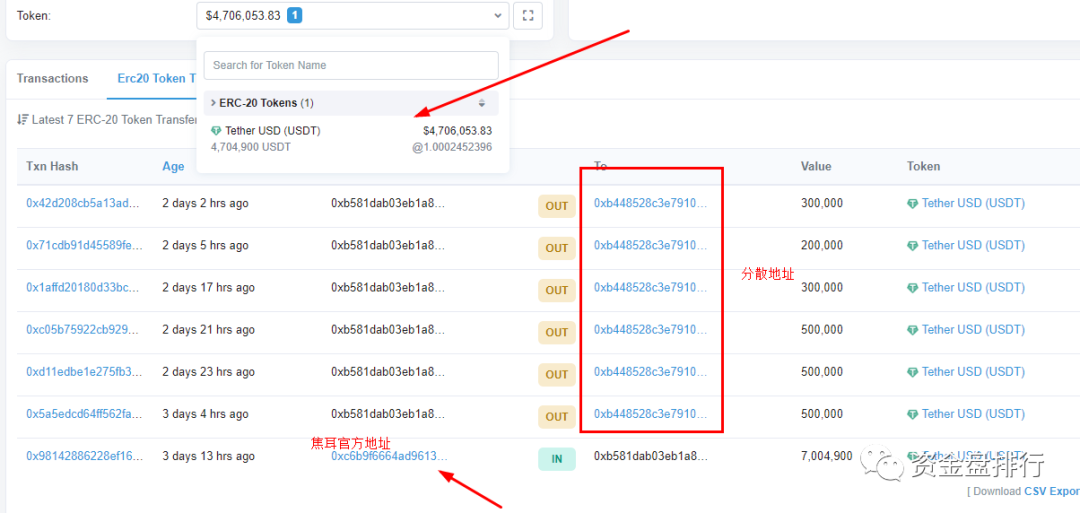Image resolution: width=1080 pixels, height=513 pixels.
Task: Click the 4,704,900 USDT balance text
Action: (x=251, y=147)
